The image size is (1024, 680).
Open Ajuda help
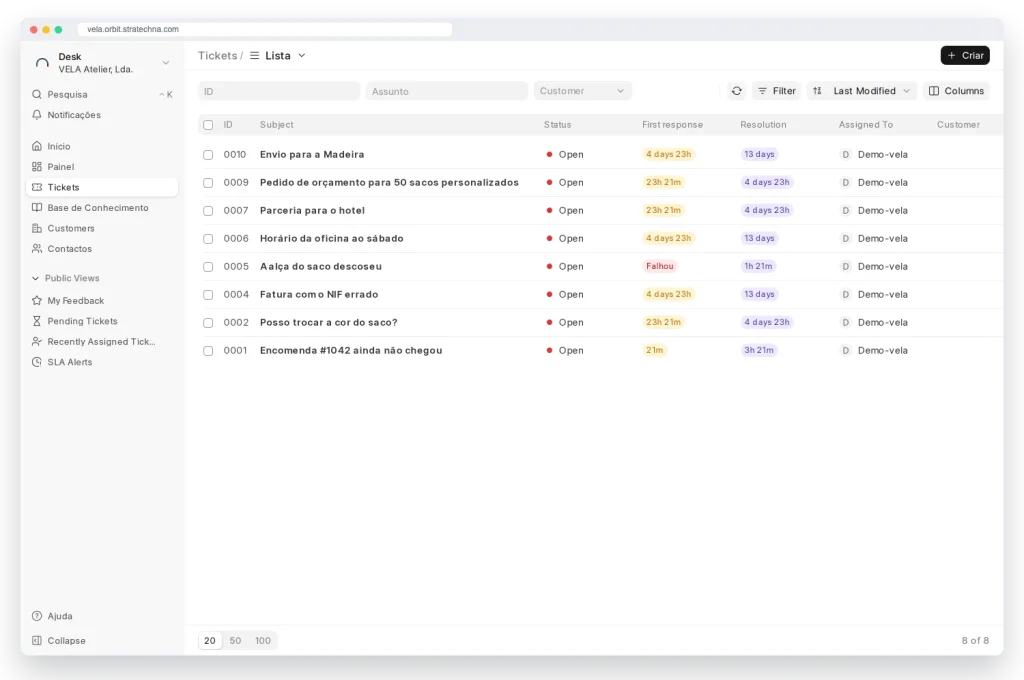point(102,616)
